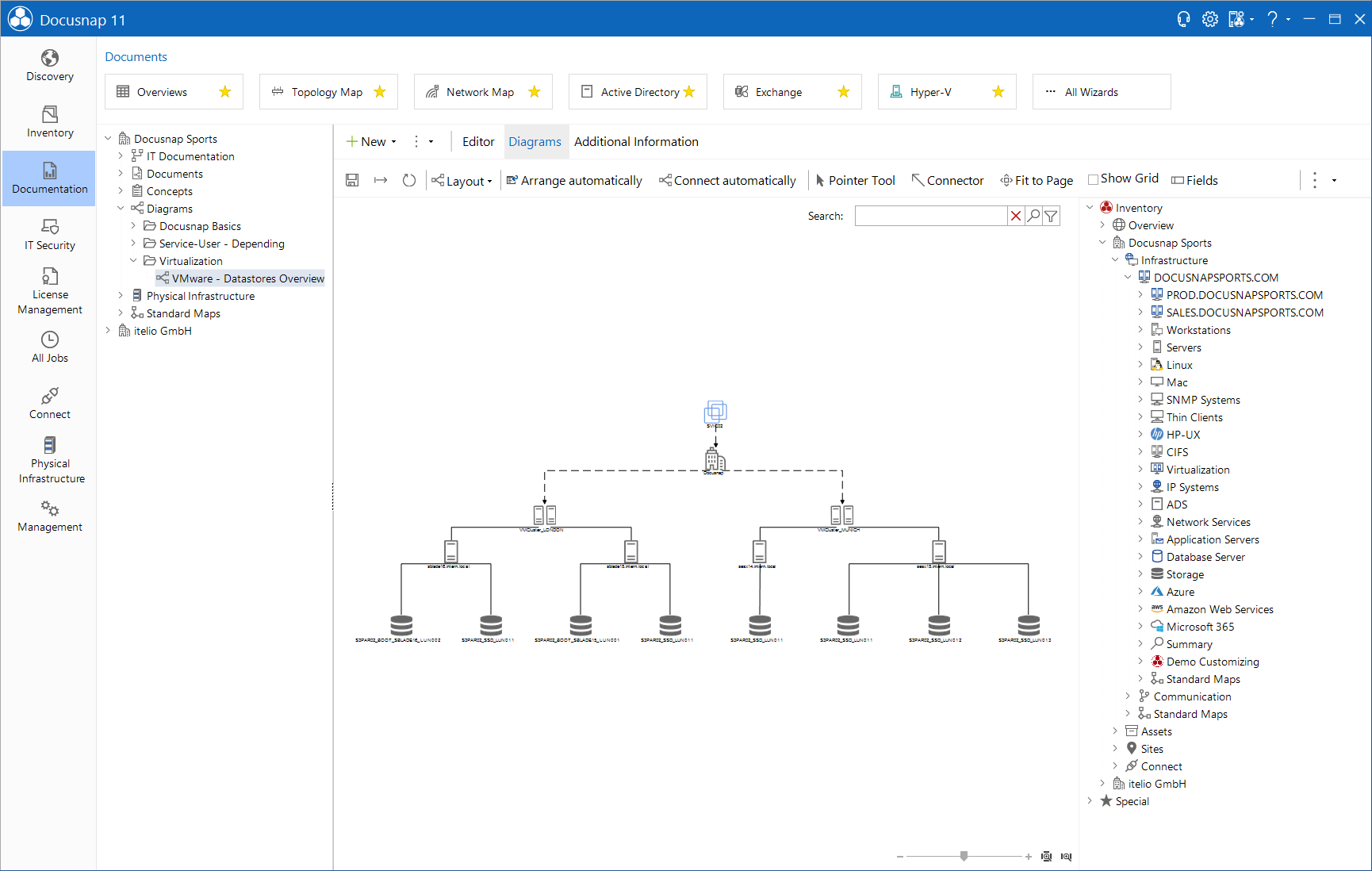Select the Connector tool

(x=948, y=181)
